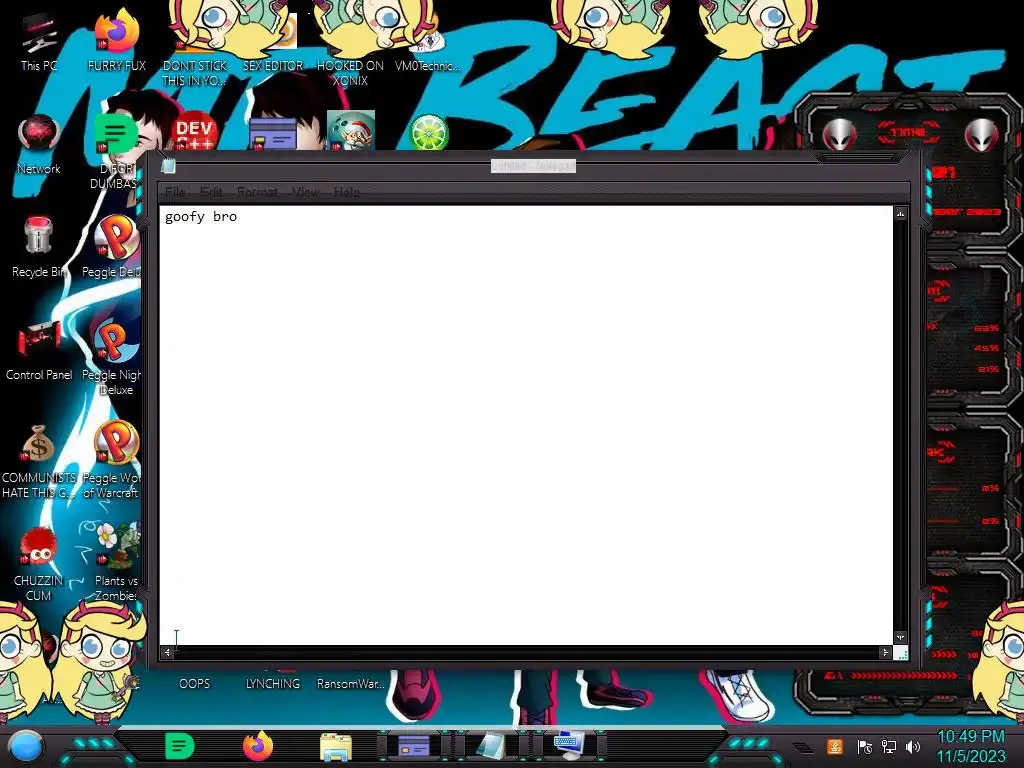Open File Explorer from the taskbar
Viewport: 1024px width, 768px height.
click(336, 746)
